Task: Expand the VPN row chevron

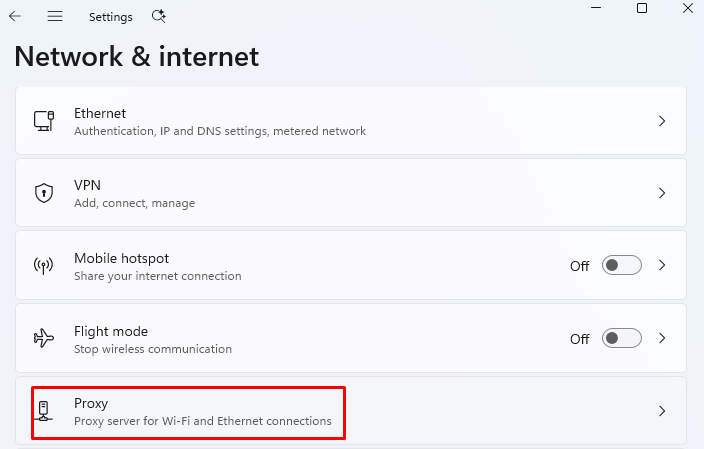Action: point(662,193)
